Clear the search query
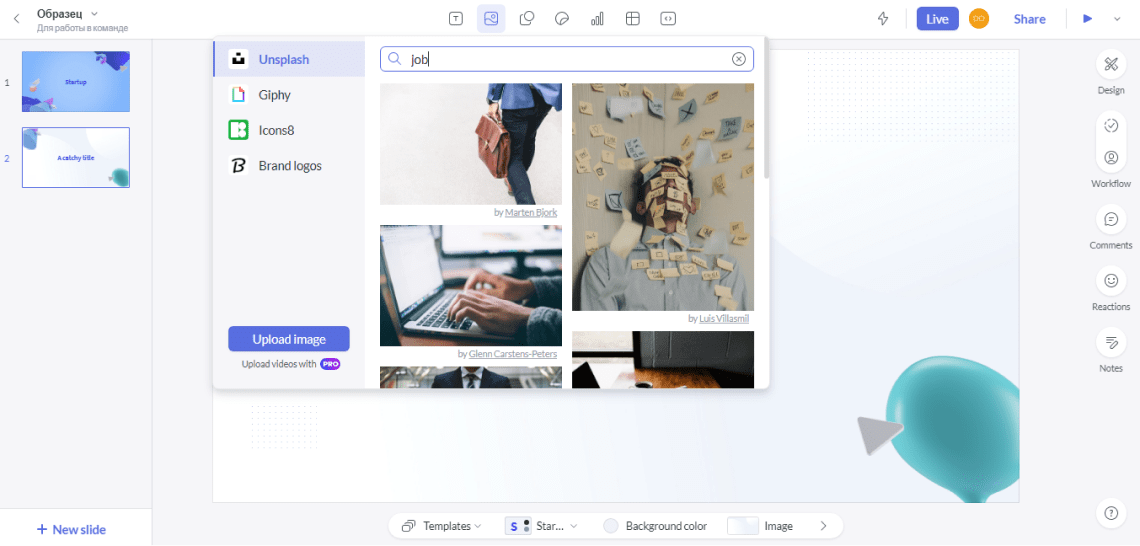 coord(739,60)
